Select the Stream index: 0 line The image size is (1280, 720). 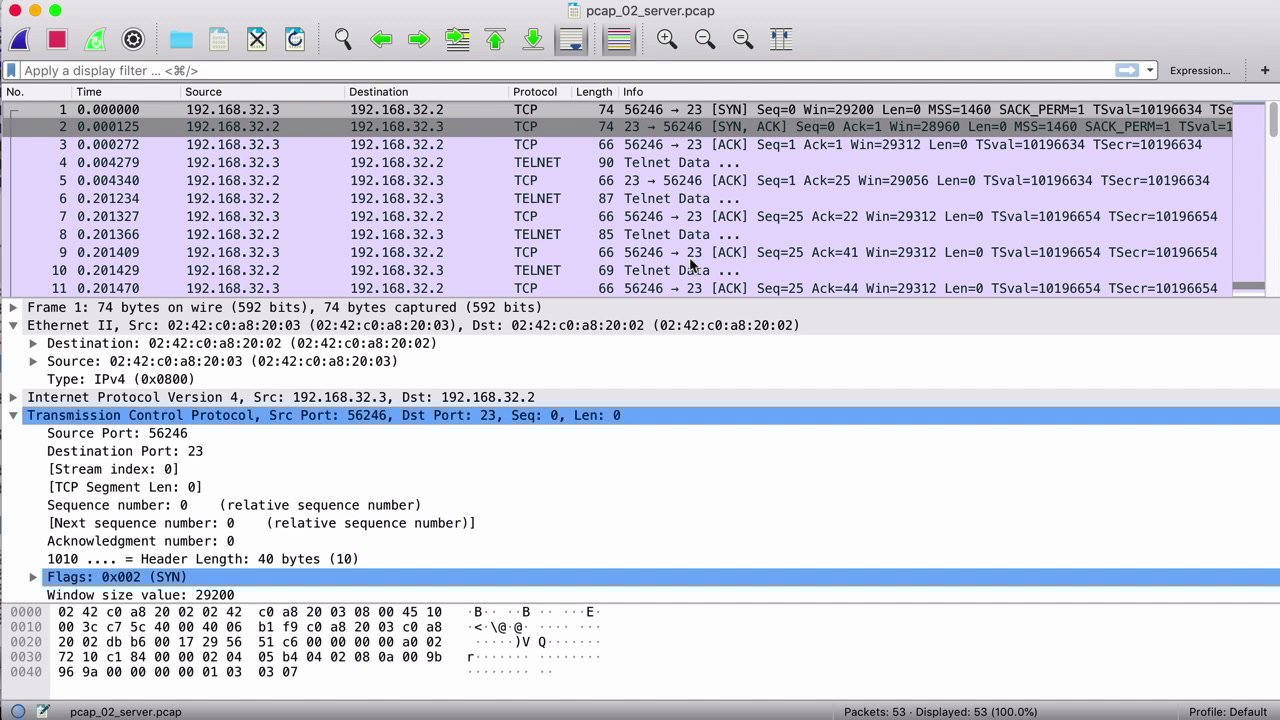pyautogui.click(x=113, y=469)
